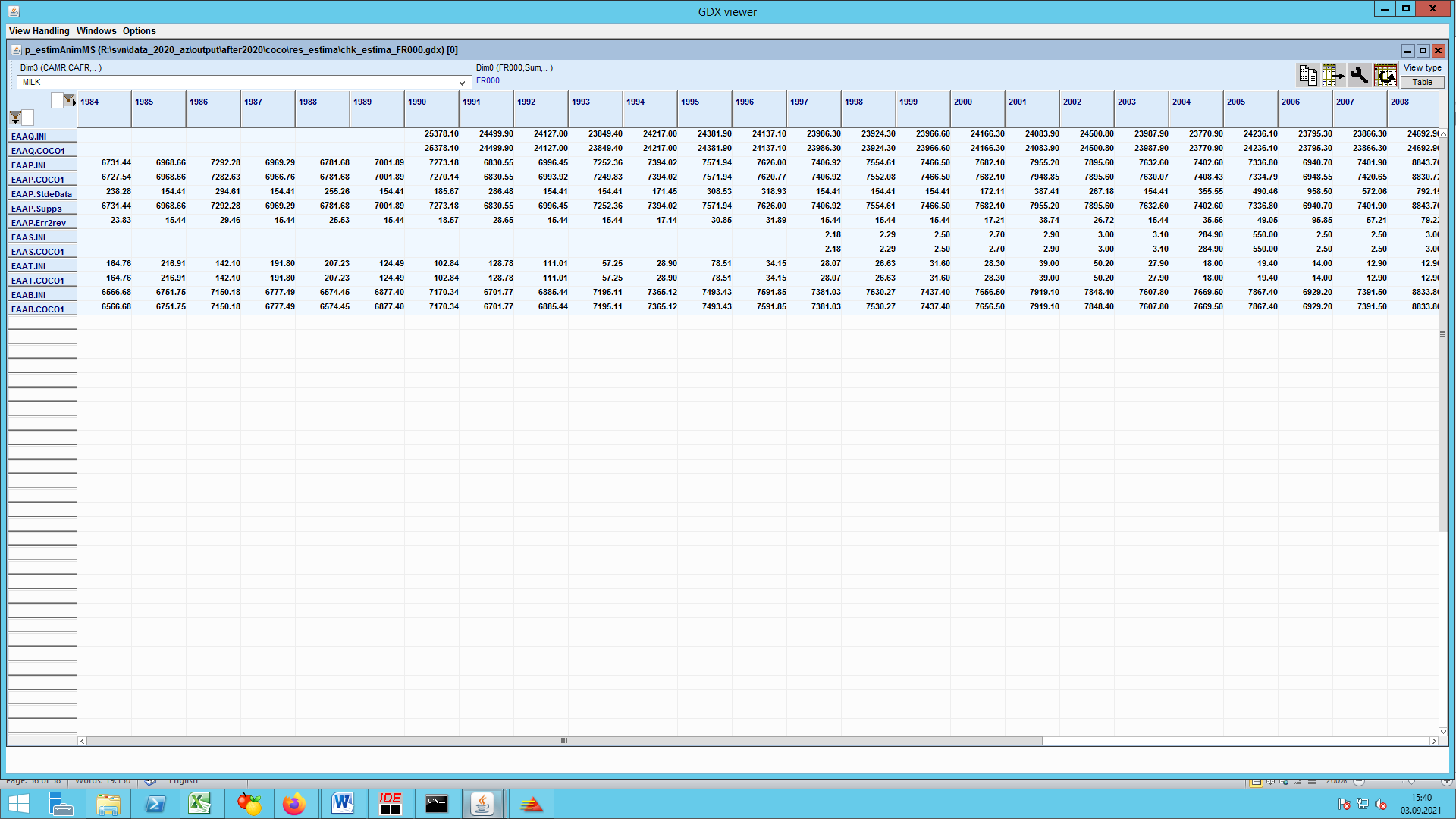The width and height of the screenshot is (1456, 819).
Task: Click the copy to clipboard documents icon
Action: [x=1308, y=75]
